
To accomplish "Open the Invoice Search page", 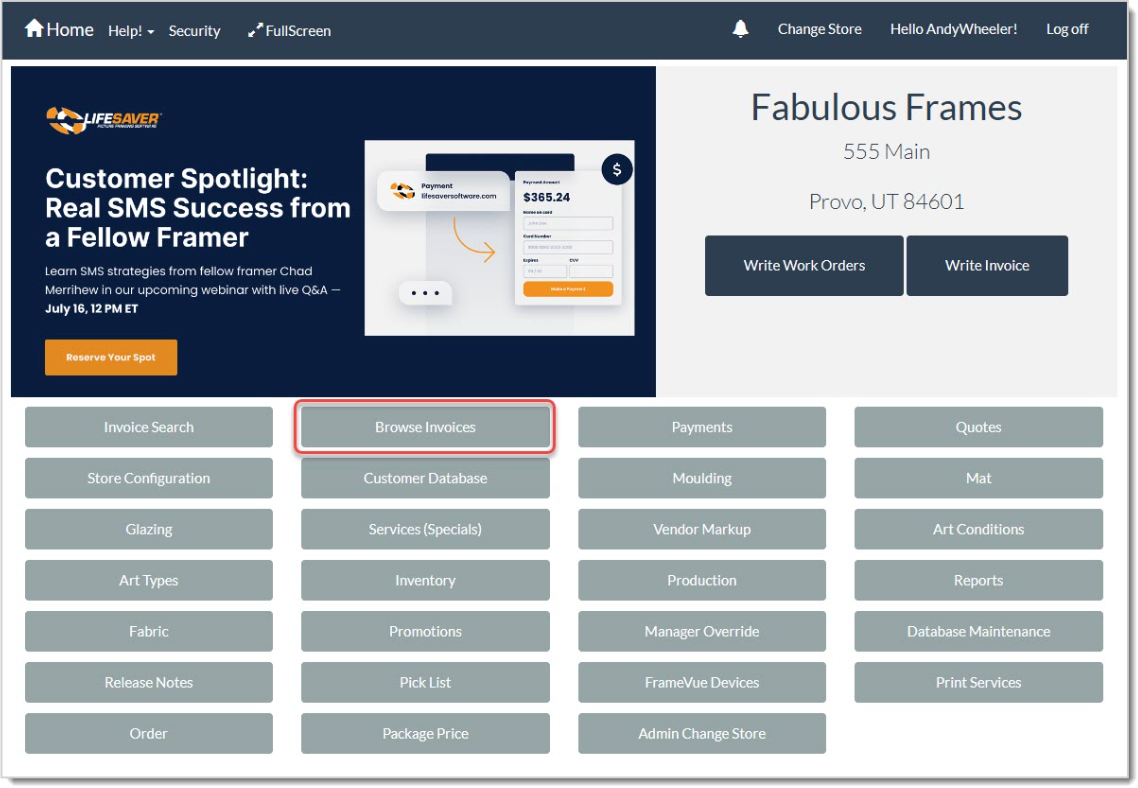I will pyautogui.click(x=149, y=427).
